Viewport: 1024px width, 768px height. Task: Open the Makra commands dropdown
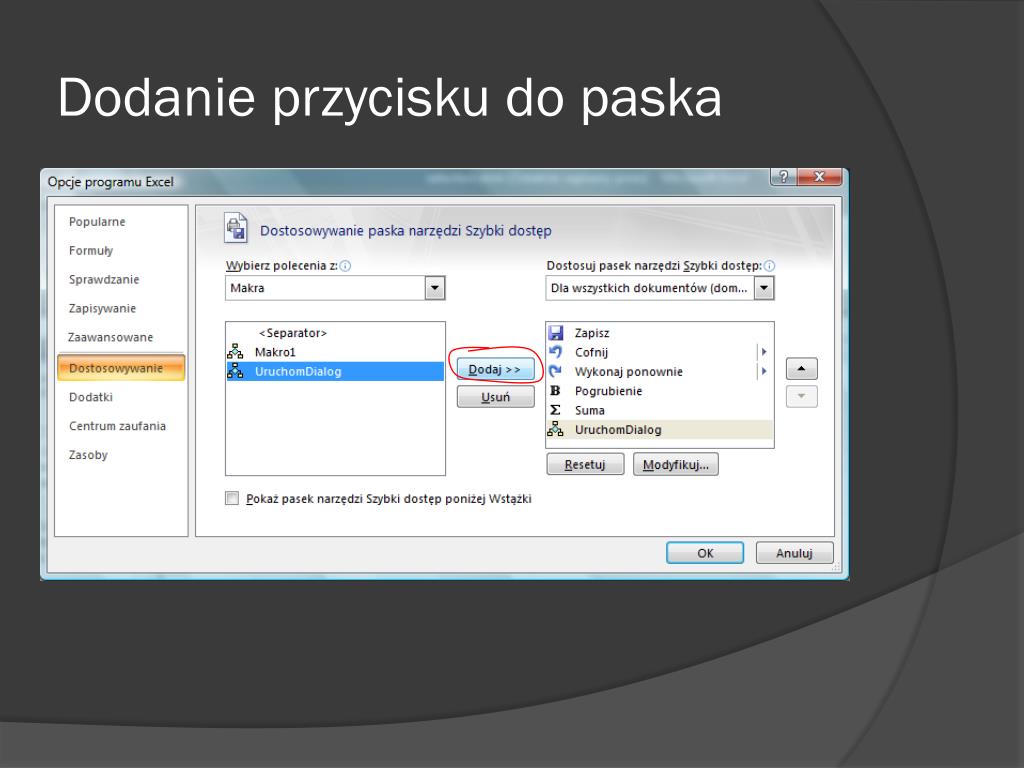435,288
